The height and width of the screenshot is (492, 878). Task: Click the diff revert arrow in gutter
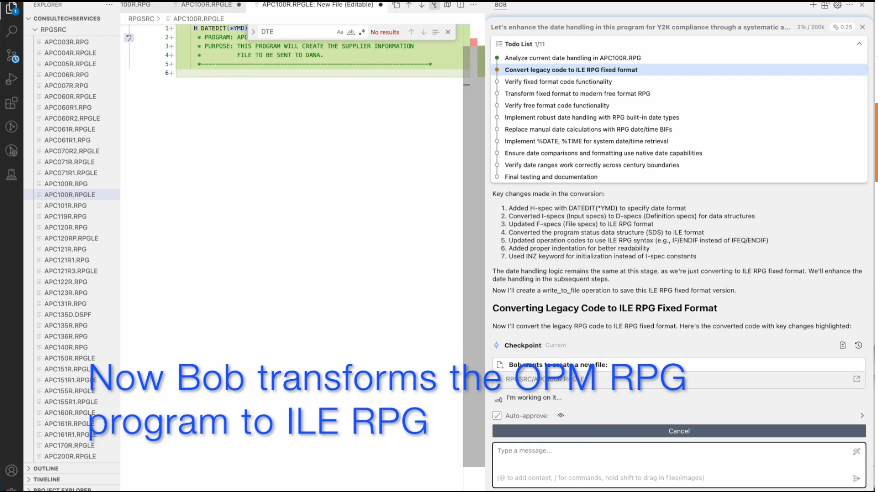pyautogui.click(x=129, y=38)
